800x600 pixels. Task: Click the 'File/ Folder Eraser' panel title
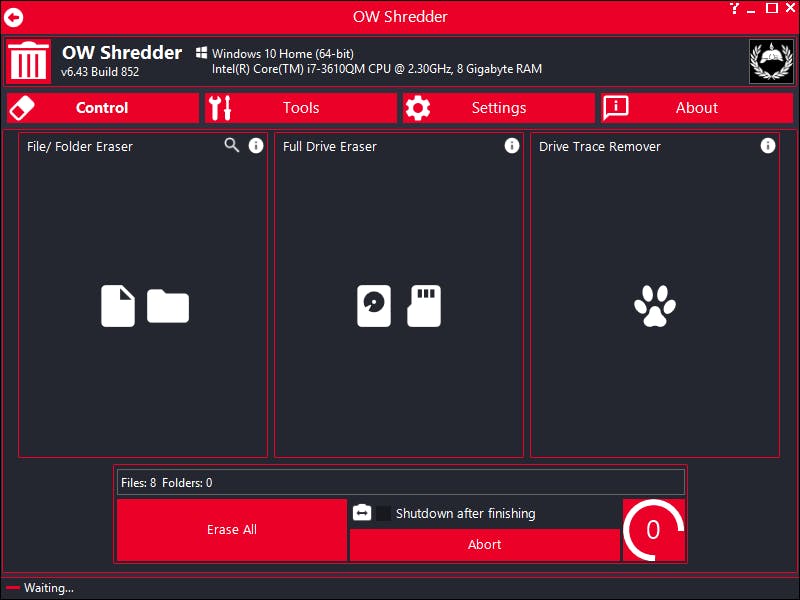pyautogui.click(x=80, y=146)
